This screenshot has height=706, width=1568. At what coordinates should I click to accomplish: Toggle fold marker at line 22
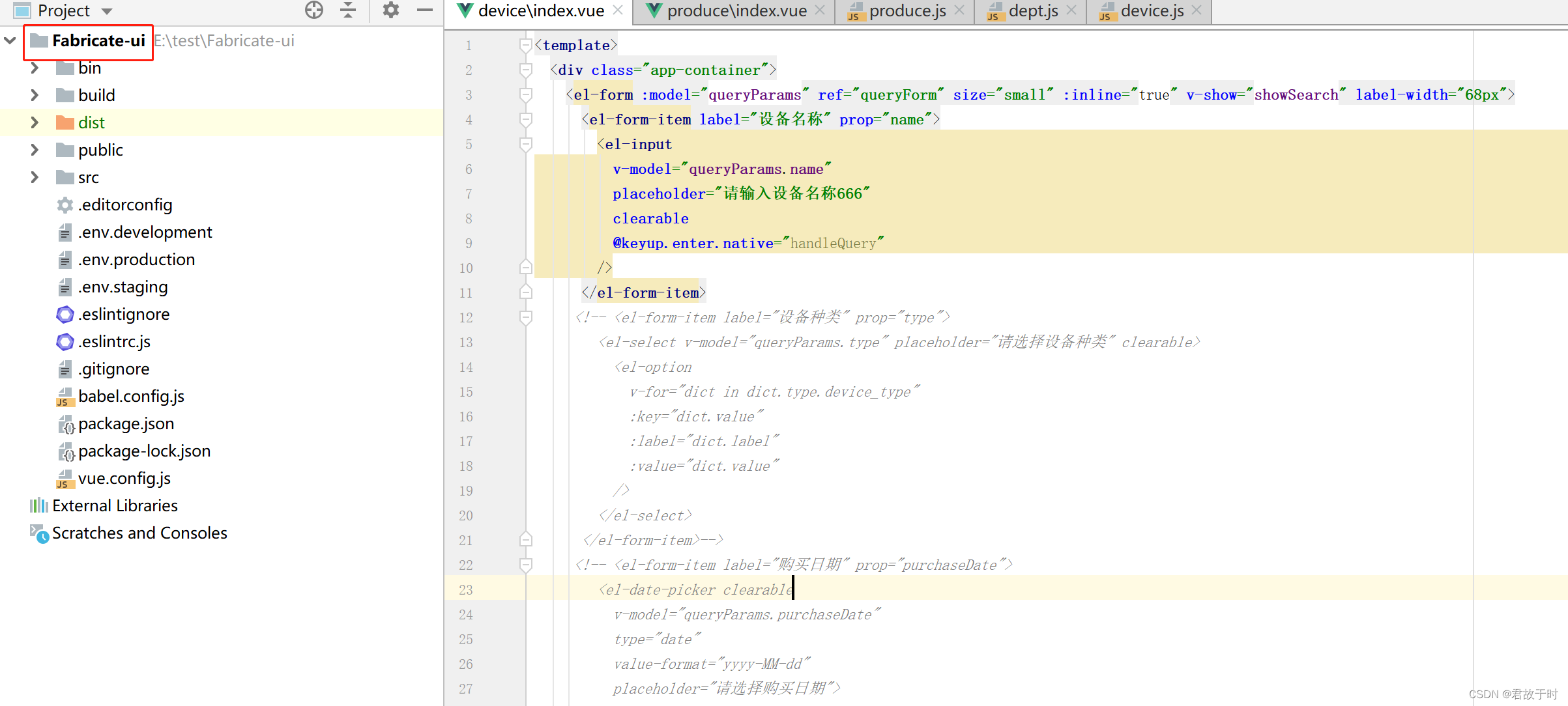click(525, 565)
